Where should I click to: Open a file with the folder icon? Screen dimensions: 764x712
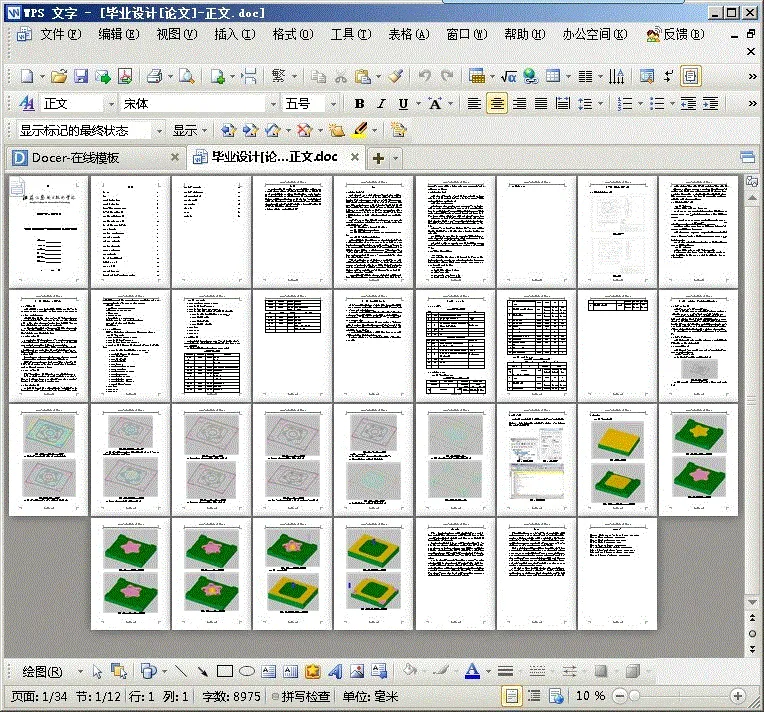pyautogui.click(x=59, y=77)
